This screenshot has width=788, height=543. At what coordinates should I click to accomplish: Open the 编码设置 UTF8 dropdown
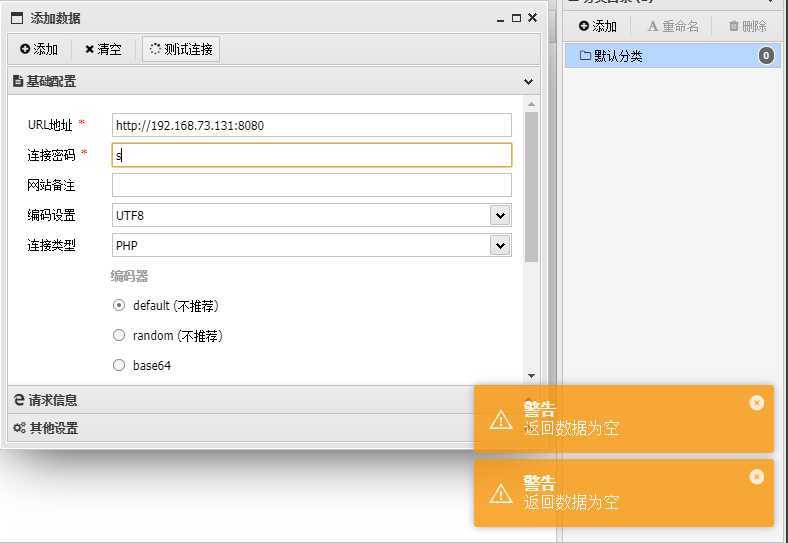(500, 216)
